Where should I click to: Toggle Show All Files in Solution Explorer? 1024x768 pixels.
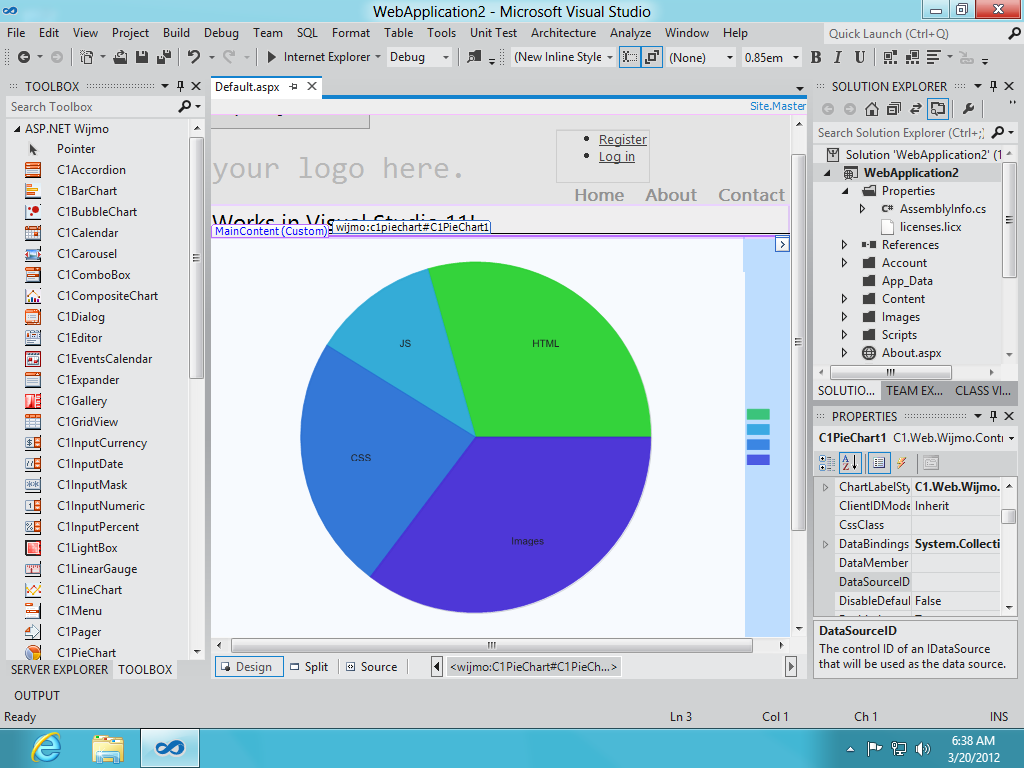[x=938, y=109]
